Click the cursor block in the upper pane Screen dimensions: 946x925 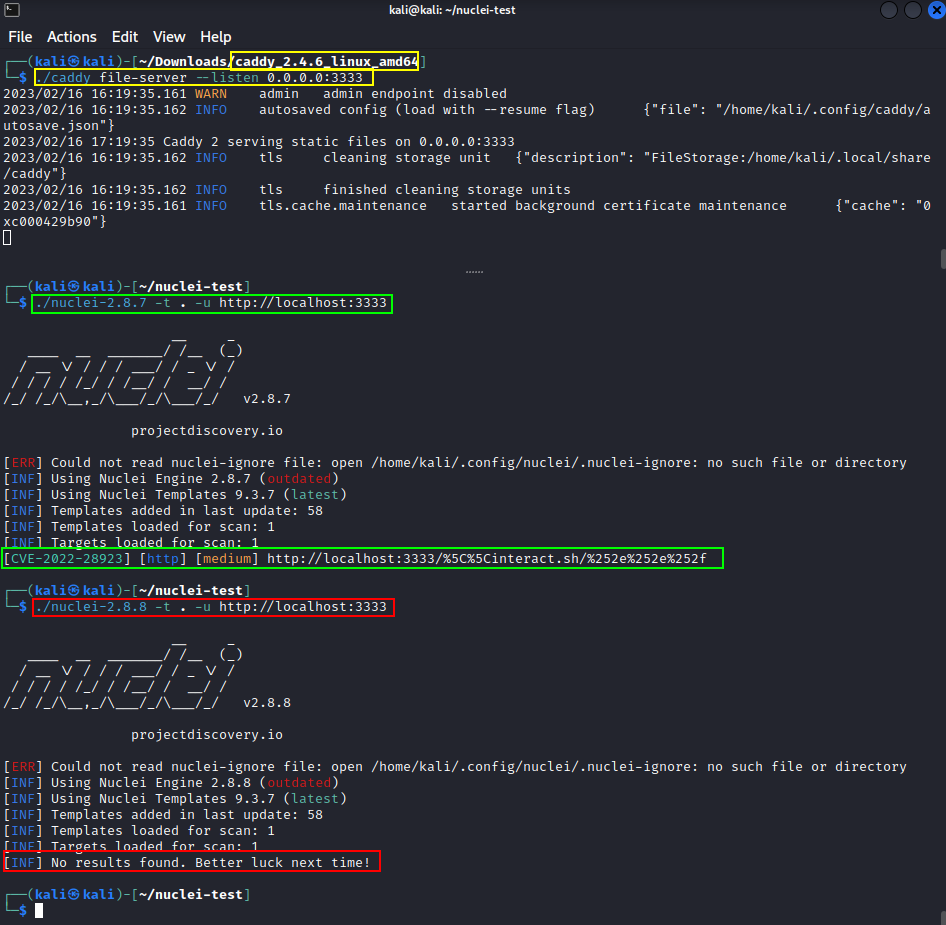click(x=7, y=238)
